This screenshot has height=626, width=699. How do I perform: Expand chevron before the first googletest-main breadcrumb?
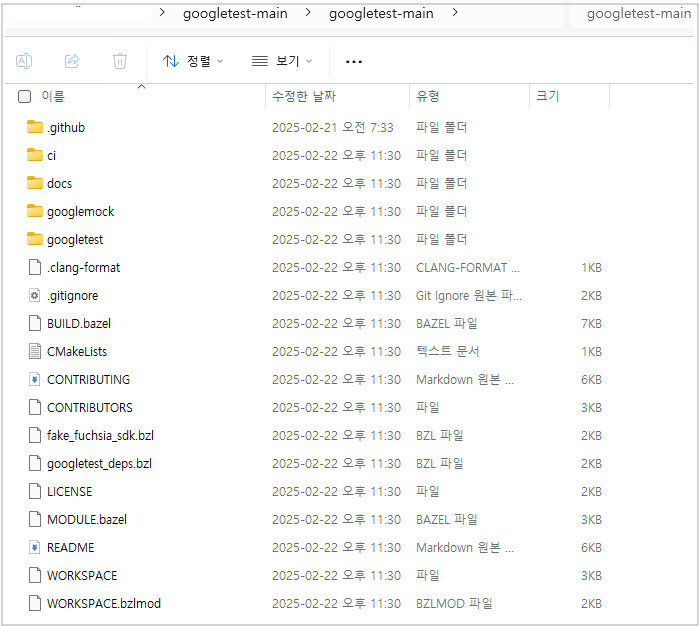click(162, 12)
